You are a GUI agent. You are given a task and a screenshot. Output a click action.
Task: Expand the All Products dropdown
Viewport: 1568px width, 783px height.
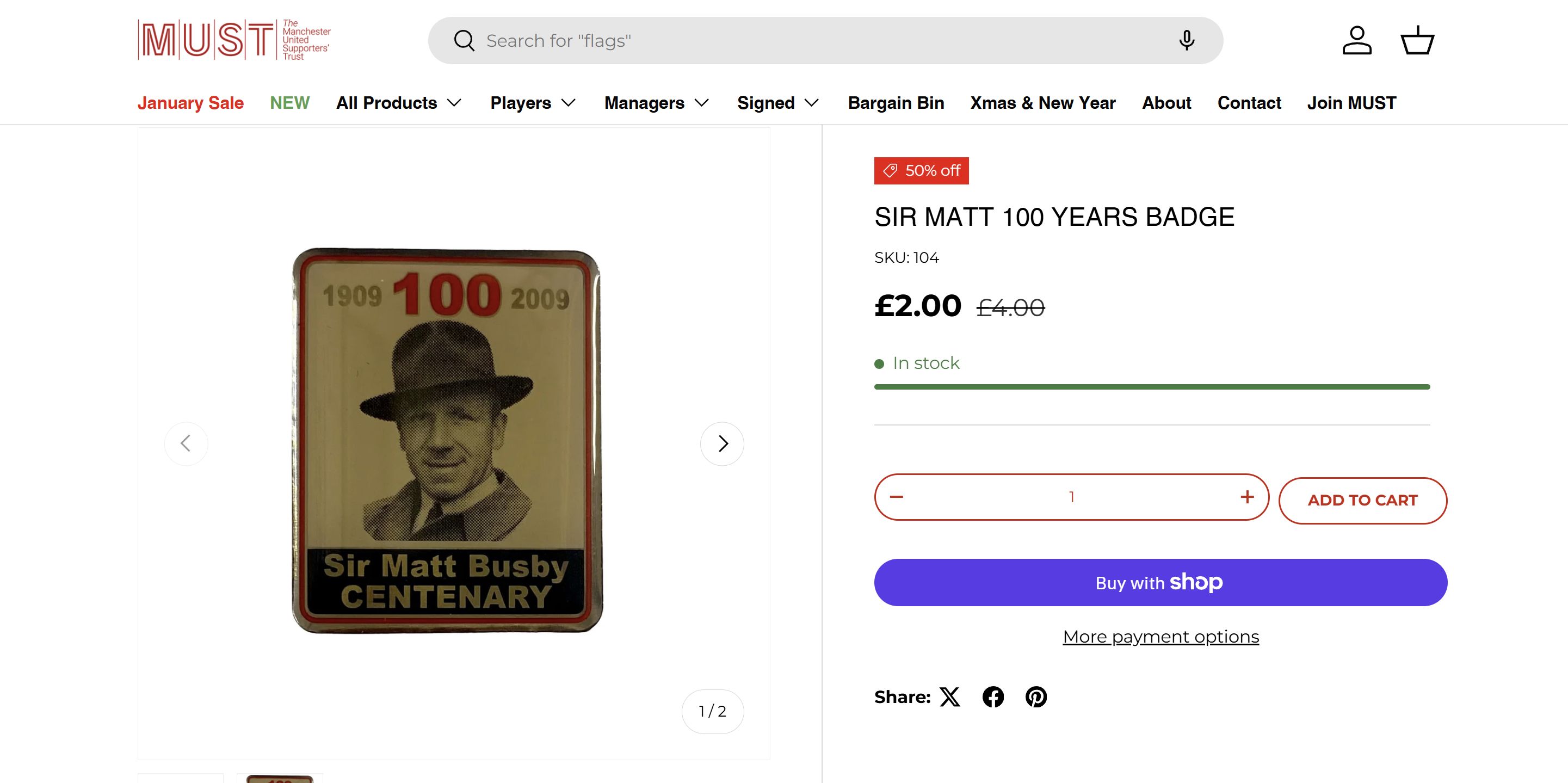(399, 103)
